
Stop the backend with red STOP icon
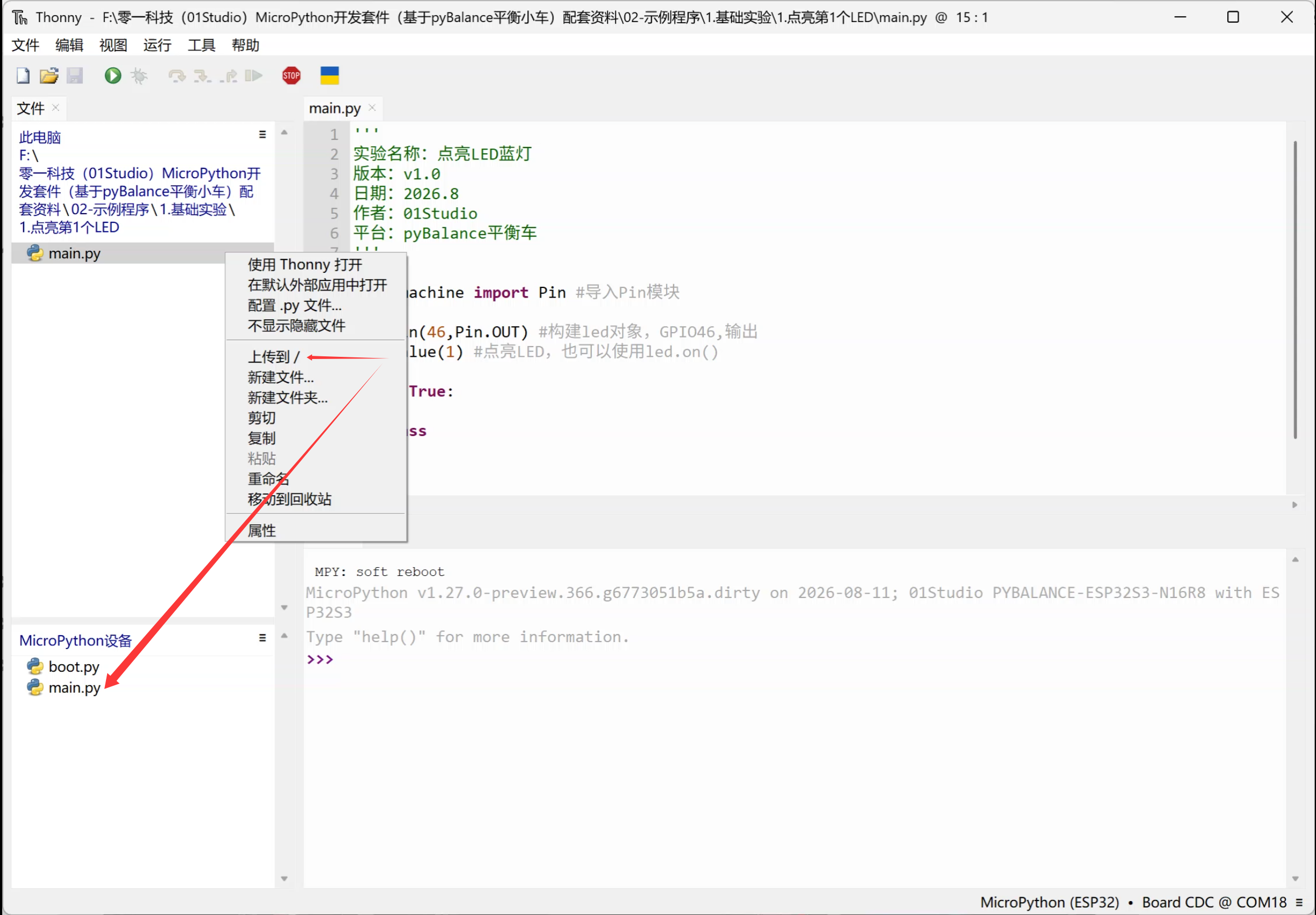tap(292, 76)
